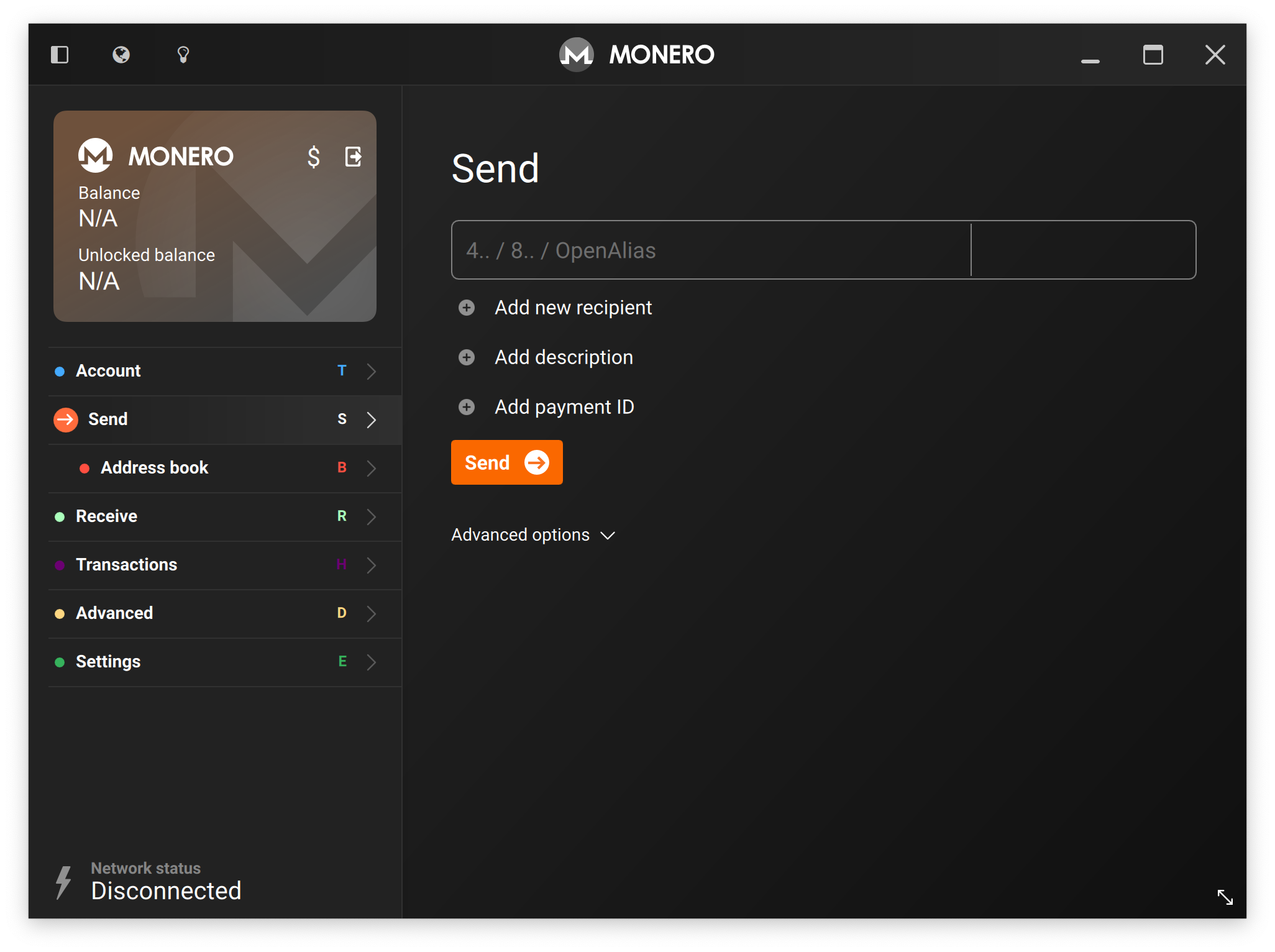Image resolution: width=1275 pixels, height=952 pixels.
Task: Click Add payment ID
Action: [564, 407]
